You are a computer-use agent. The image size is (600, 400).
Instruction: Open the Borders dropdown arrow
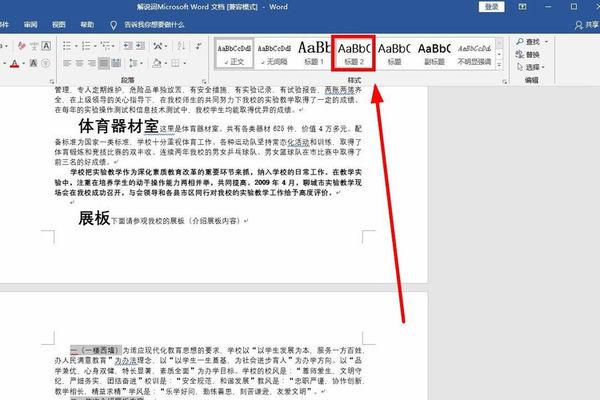pos(184,63)
